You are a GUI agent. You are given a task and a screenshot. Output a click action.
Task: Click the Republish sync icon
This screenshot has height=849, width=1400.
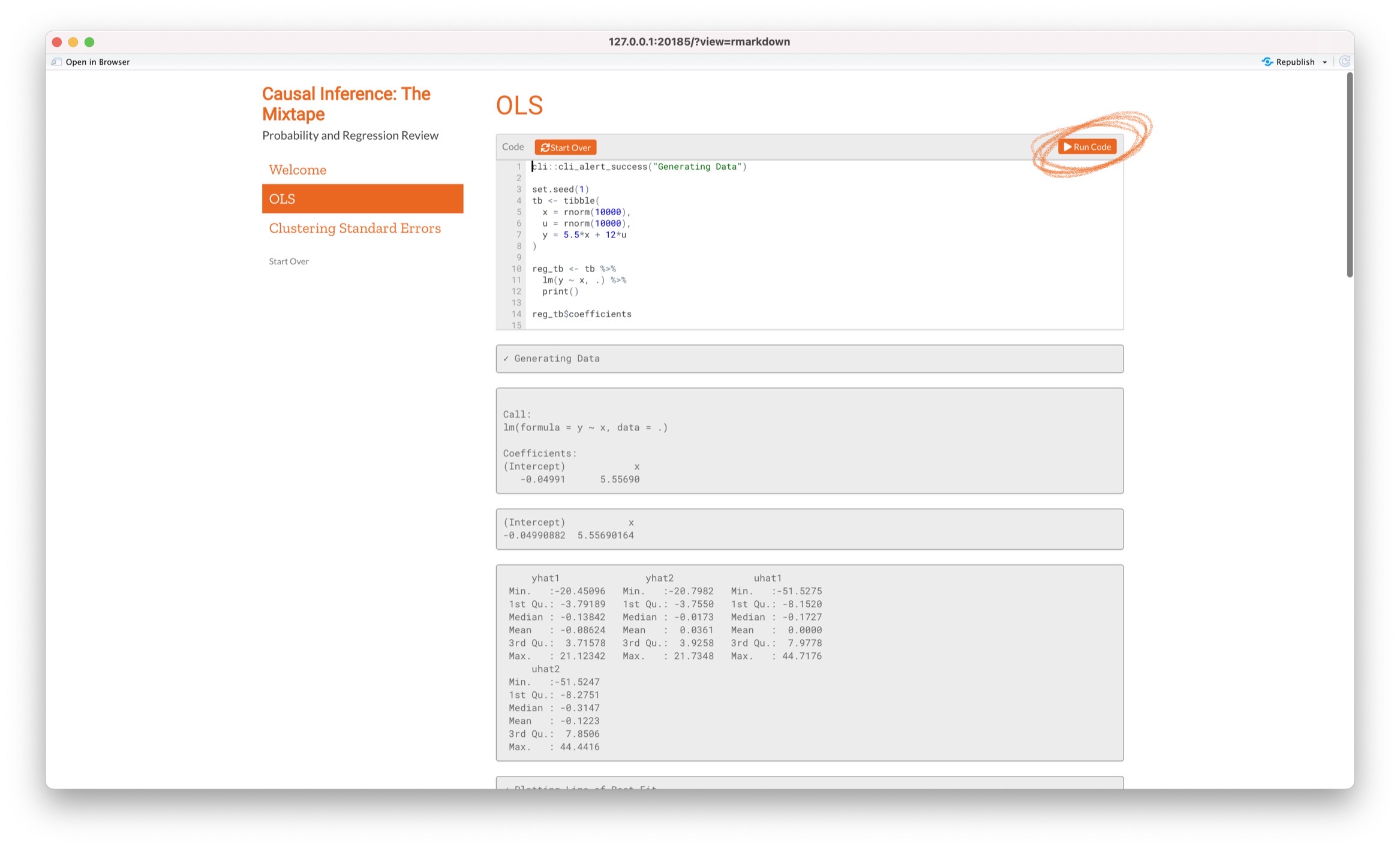[1267, 62]
